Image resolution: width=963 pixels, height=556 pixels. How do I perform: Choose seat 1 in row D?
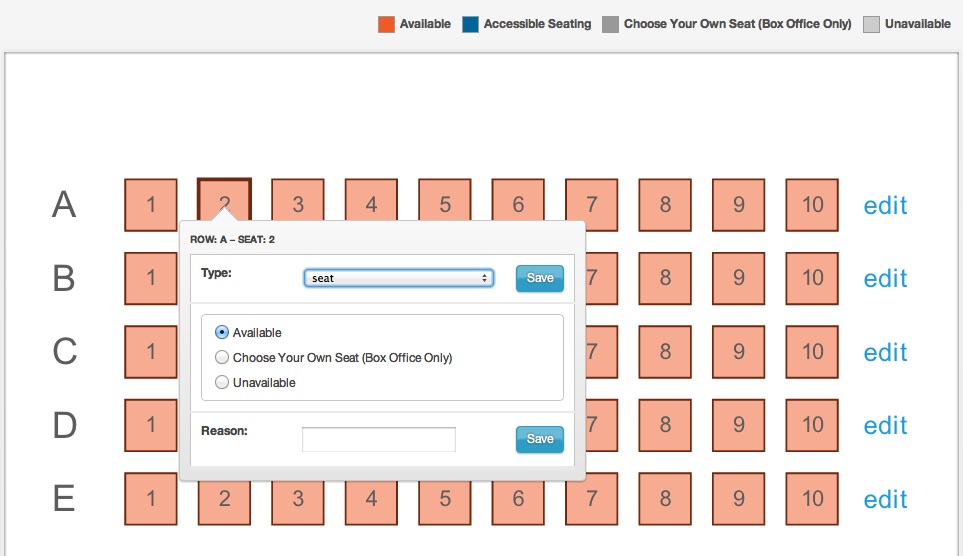coord(151,425)
